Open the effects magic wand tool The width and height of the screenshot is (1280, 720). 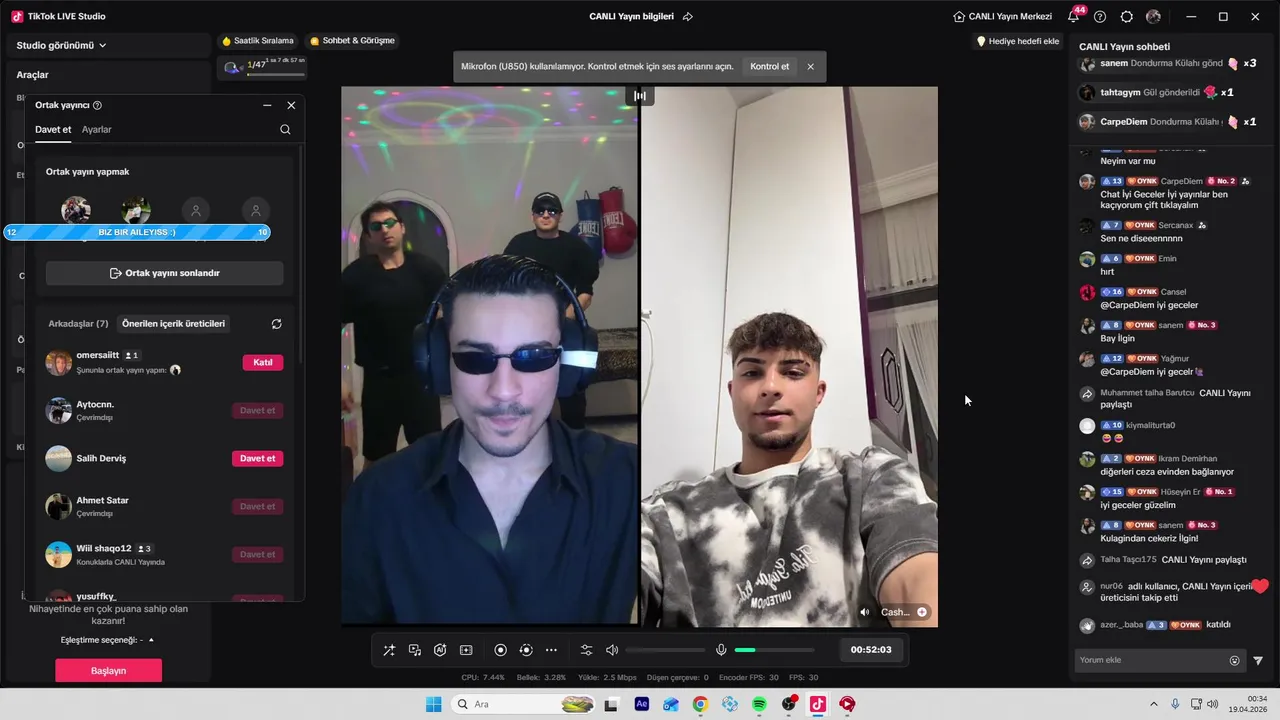[x=389, y=650]
